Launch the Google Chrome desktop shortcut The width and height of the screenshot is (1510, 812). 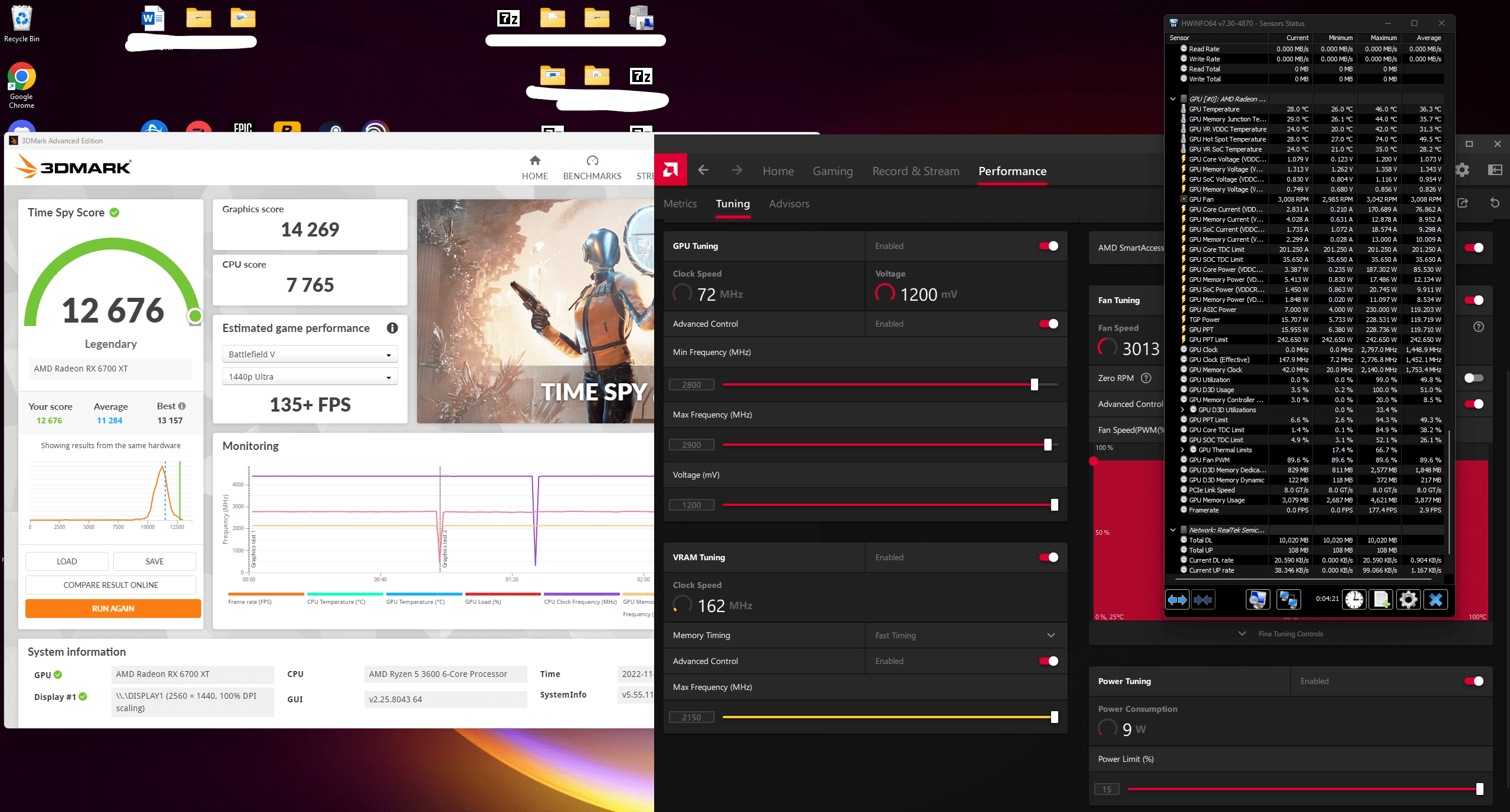point(22,86)
